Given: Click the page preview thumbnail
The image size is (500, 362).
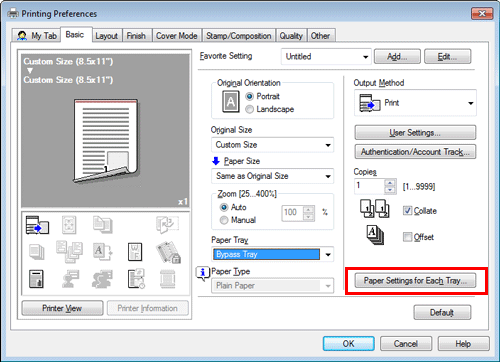Looking at the screenshot, I should [105, 141].
